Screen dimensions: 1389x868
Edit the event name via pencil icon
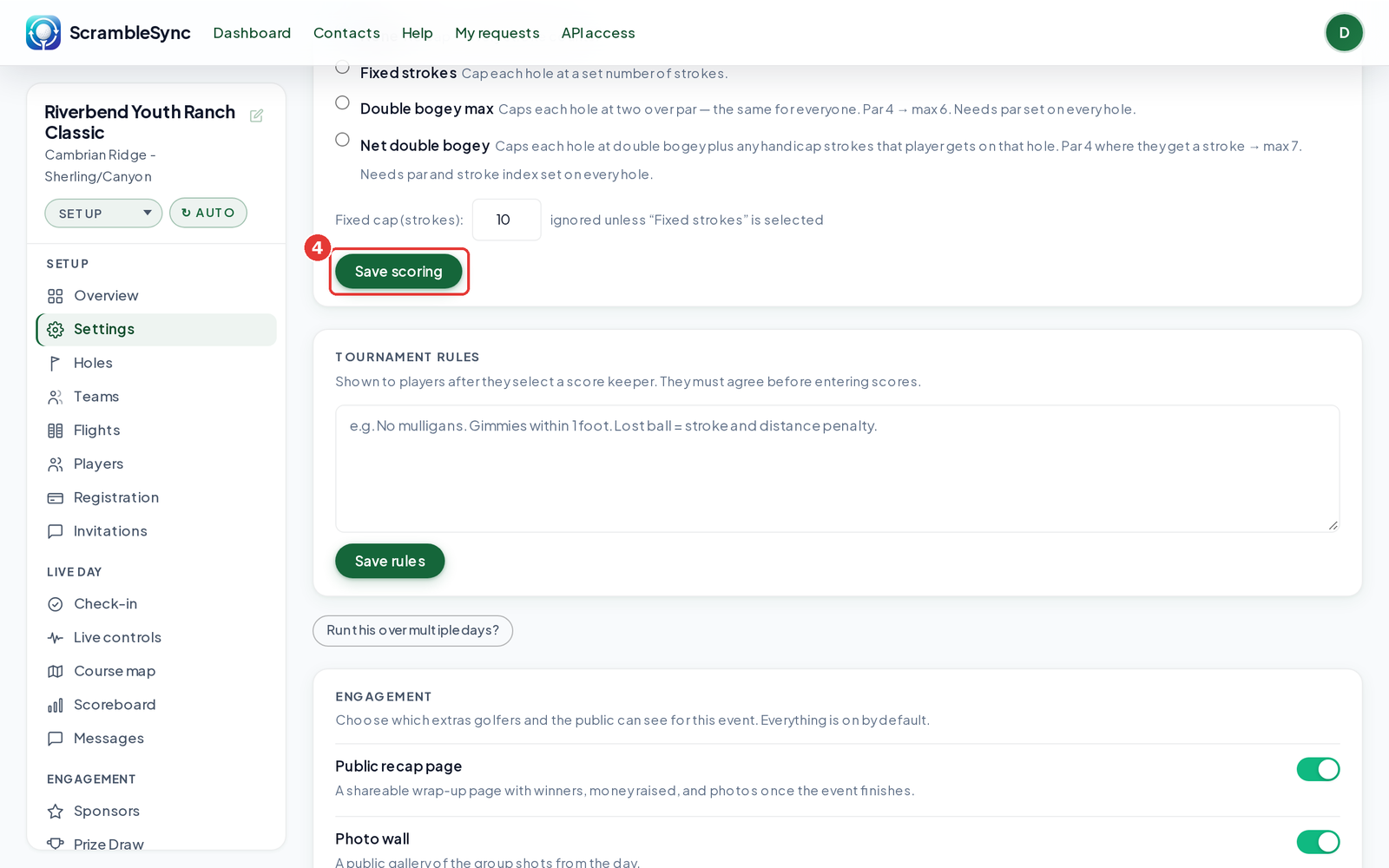[x=256, y=115]
